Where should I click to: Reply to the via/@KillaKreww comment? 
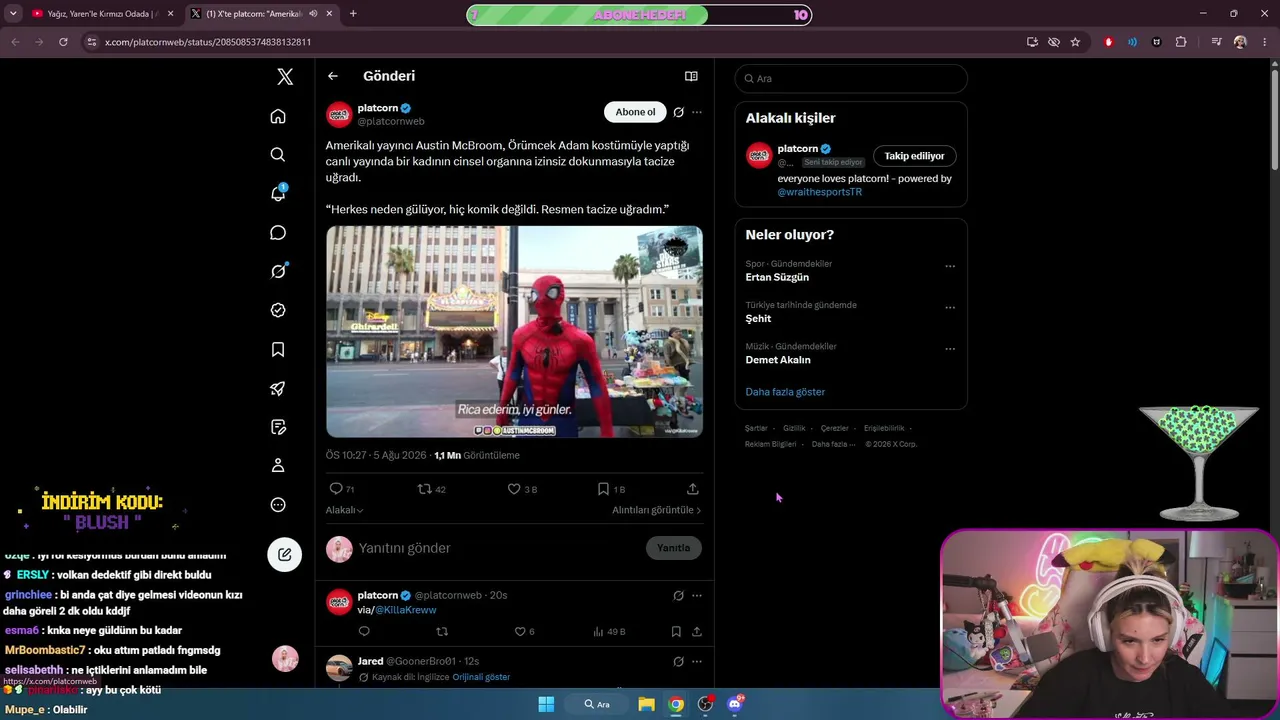click(364, 632)
